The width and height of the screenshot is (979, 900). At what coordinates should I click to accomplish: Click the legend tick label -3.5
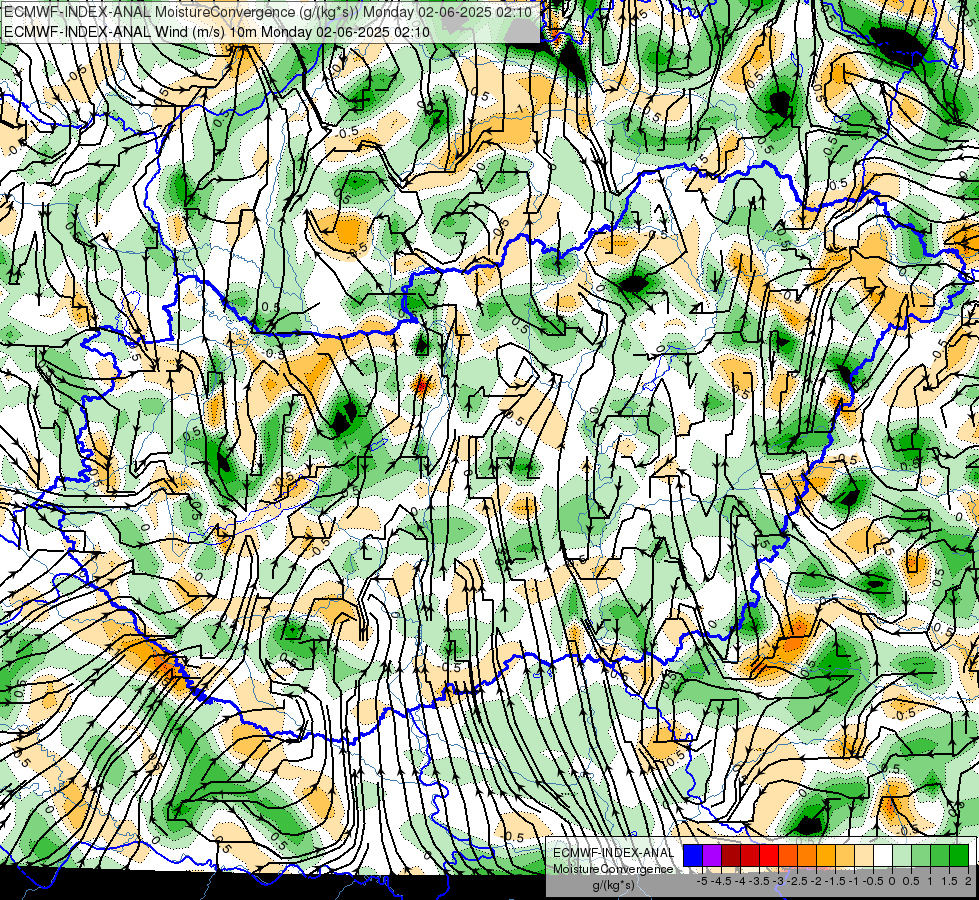760,881
